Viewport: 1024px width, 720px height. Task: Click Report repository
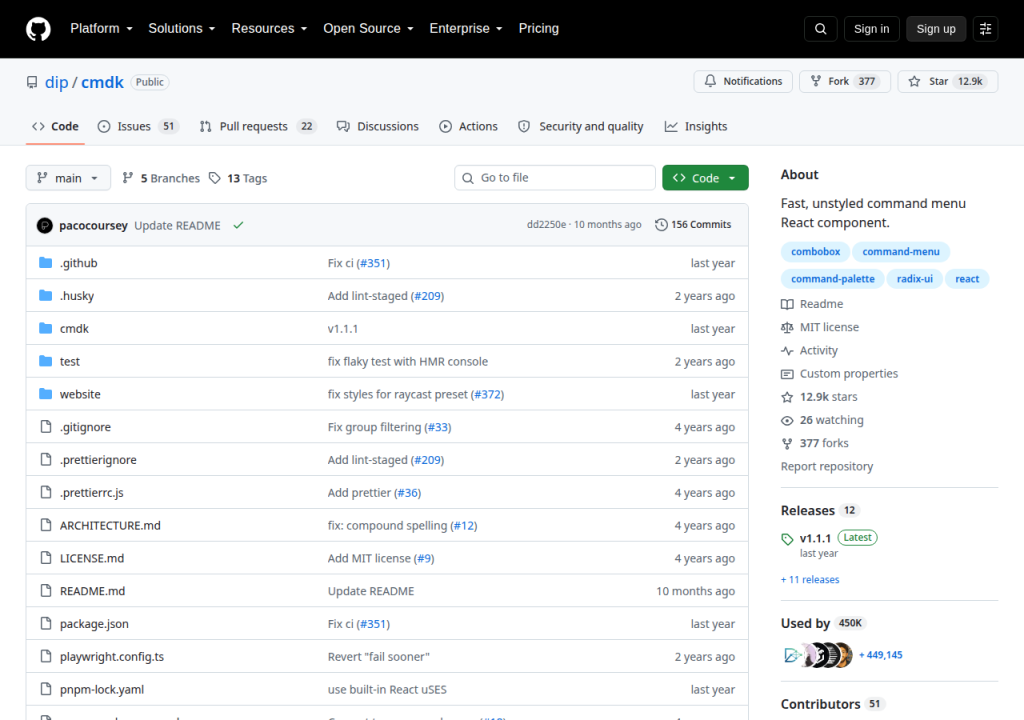pyautogui.click(x=827, y=466)
